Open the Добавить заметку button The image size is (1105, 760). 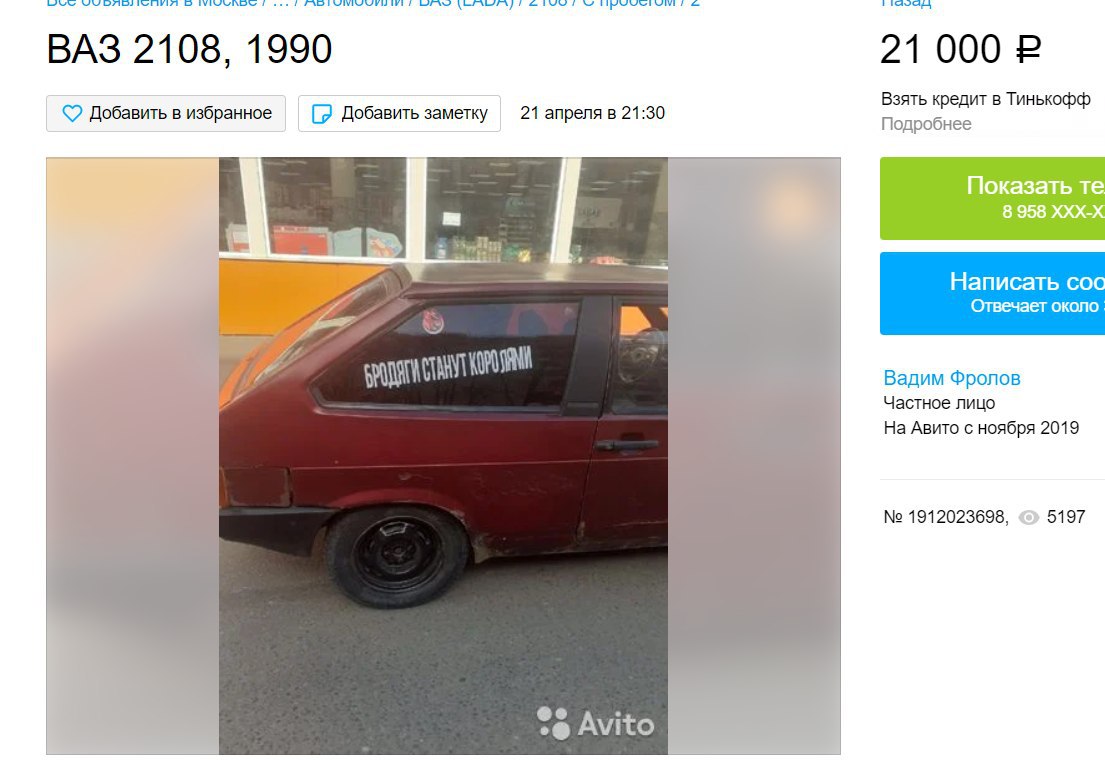[399, 114]
